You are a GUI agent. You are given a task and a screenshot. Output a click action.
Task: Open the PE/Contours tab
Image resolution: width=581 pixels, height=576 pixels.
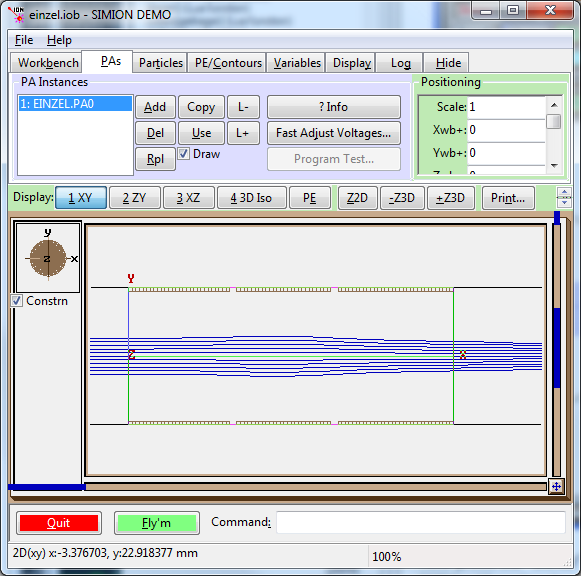(x=228, y=63)
